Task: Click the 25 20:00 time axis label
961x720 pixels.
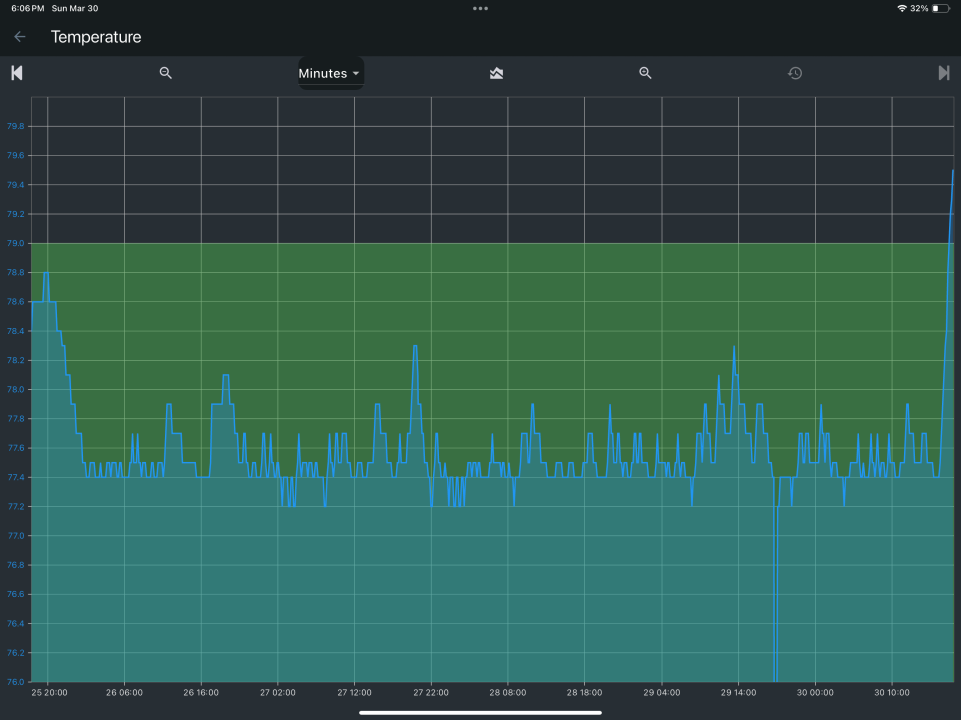Action: click(49, 692)
